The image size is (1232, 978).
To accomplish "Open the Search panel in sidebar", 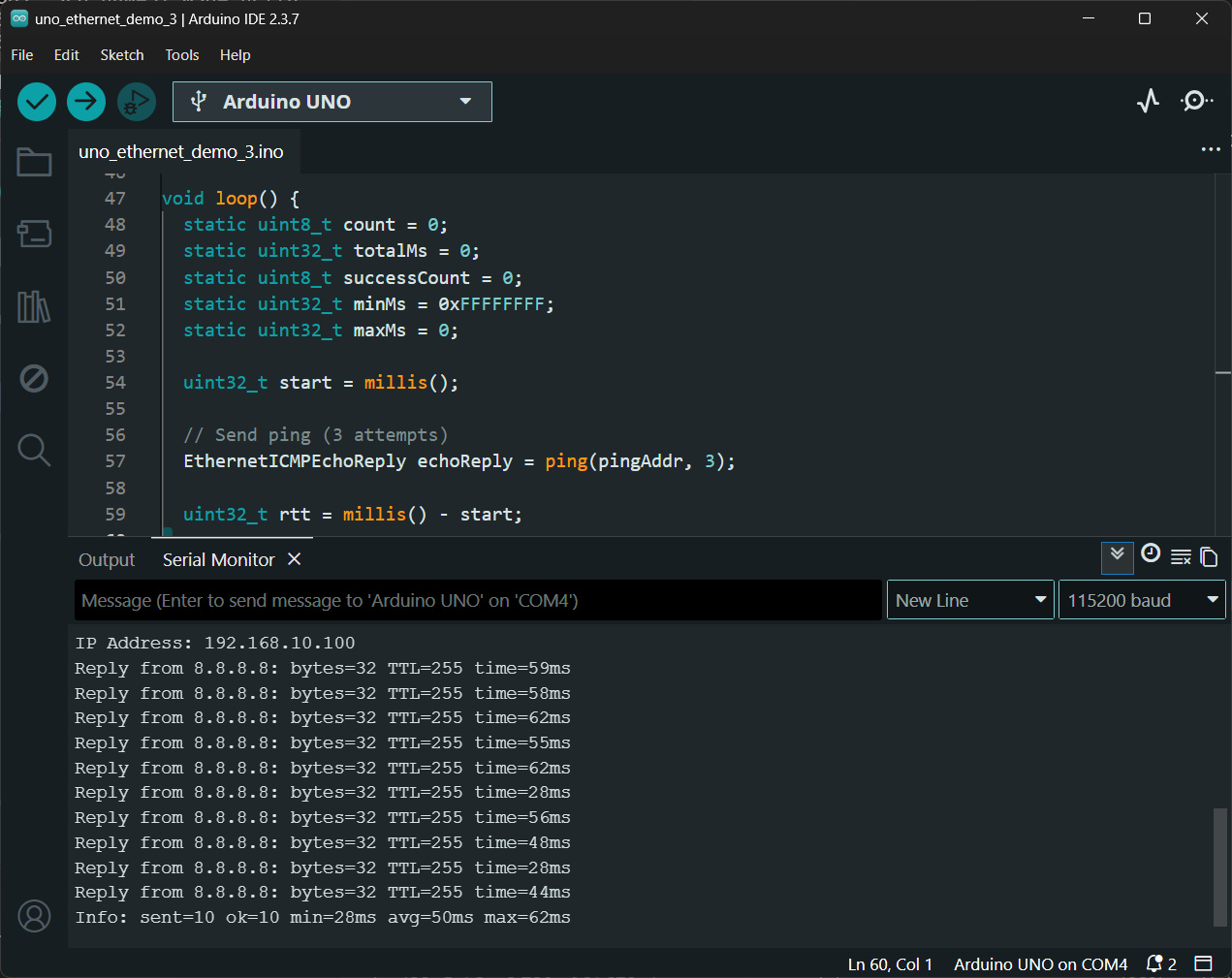I will coord(34,450).
